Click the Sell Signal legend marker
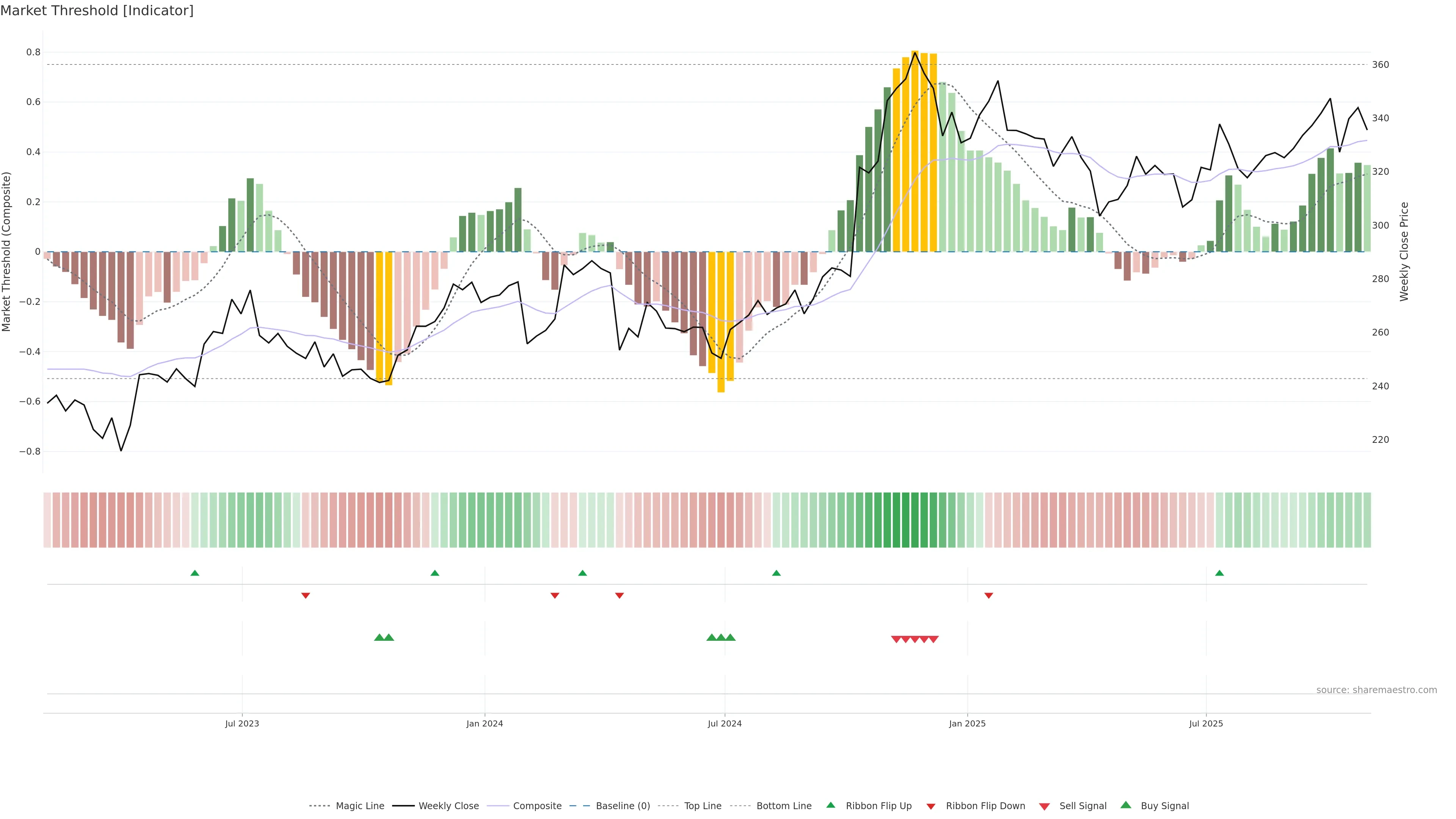 point(1045,806)
